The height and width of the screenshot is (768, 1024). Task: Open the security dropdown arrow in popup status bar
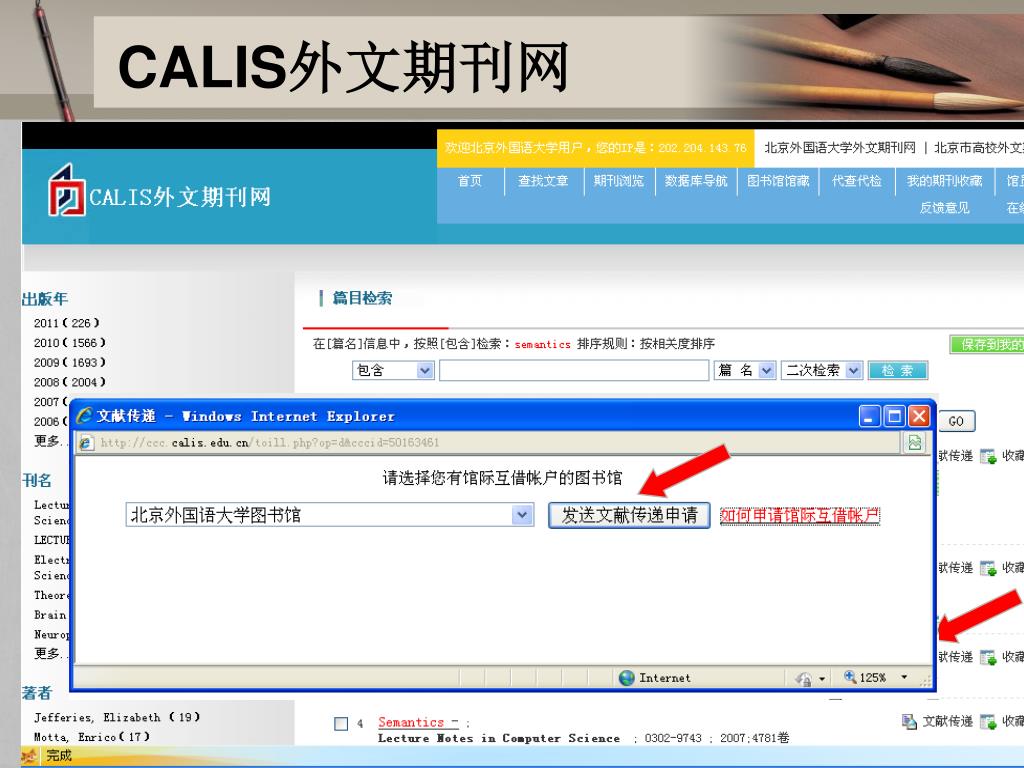tap(822, 679)
